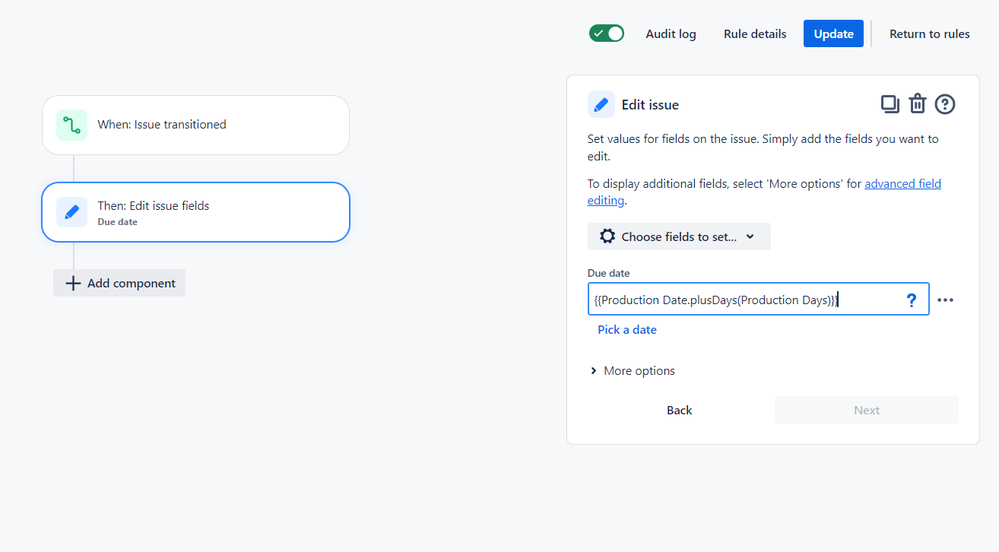999x552 pixels.
Task: Click into the Due date input field
Action: click(740, 300)
